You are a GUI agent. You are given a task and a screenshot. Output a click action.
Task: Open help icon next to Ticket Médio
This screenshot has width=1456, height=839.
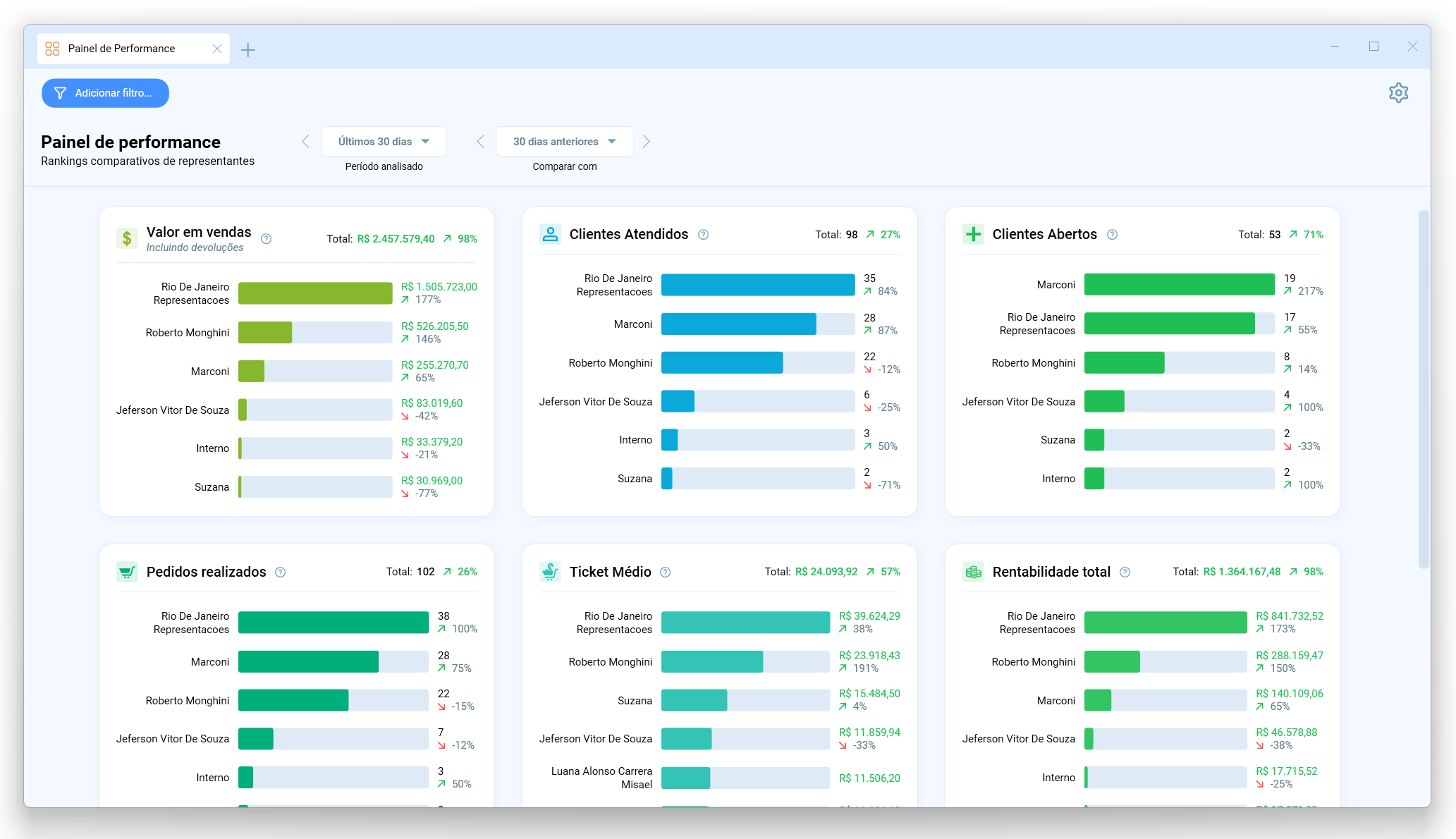665,572
